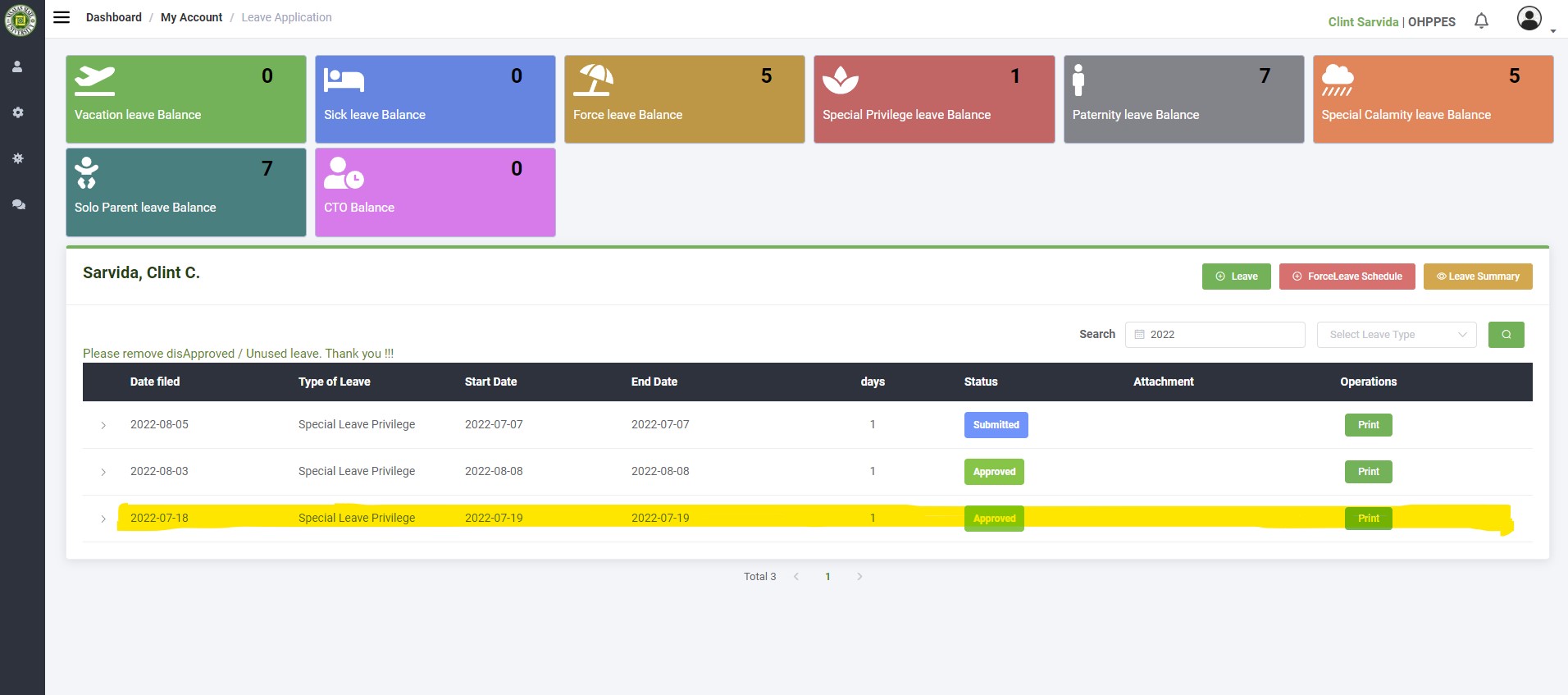This screenshot has width=1568, height=695.
Task: Open the hamburger menu toggle
Action: click(x=62, y=17)
